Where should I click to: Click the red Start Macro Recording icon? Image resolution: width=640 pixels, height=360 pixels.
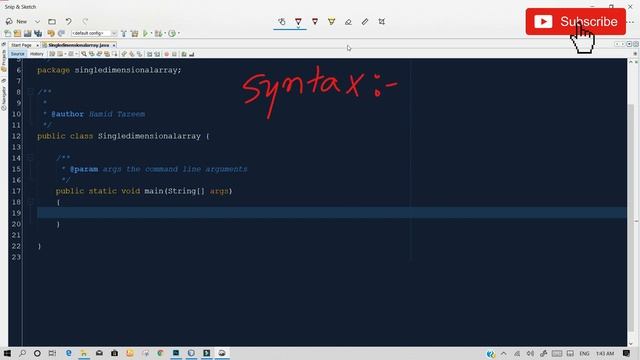tap(167, 54)
